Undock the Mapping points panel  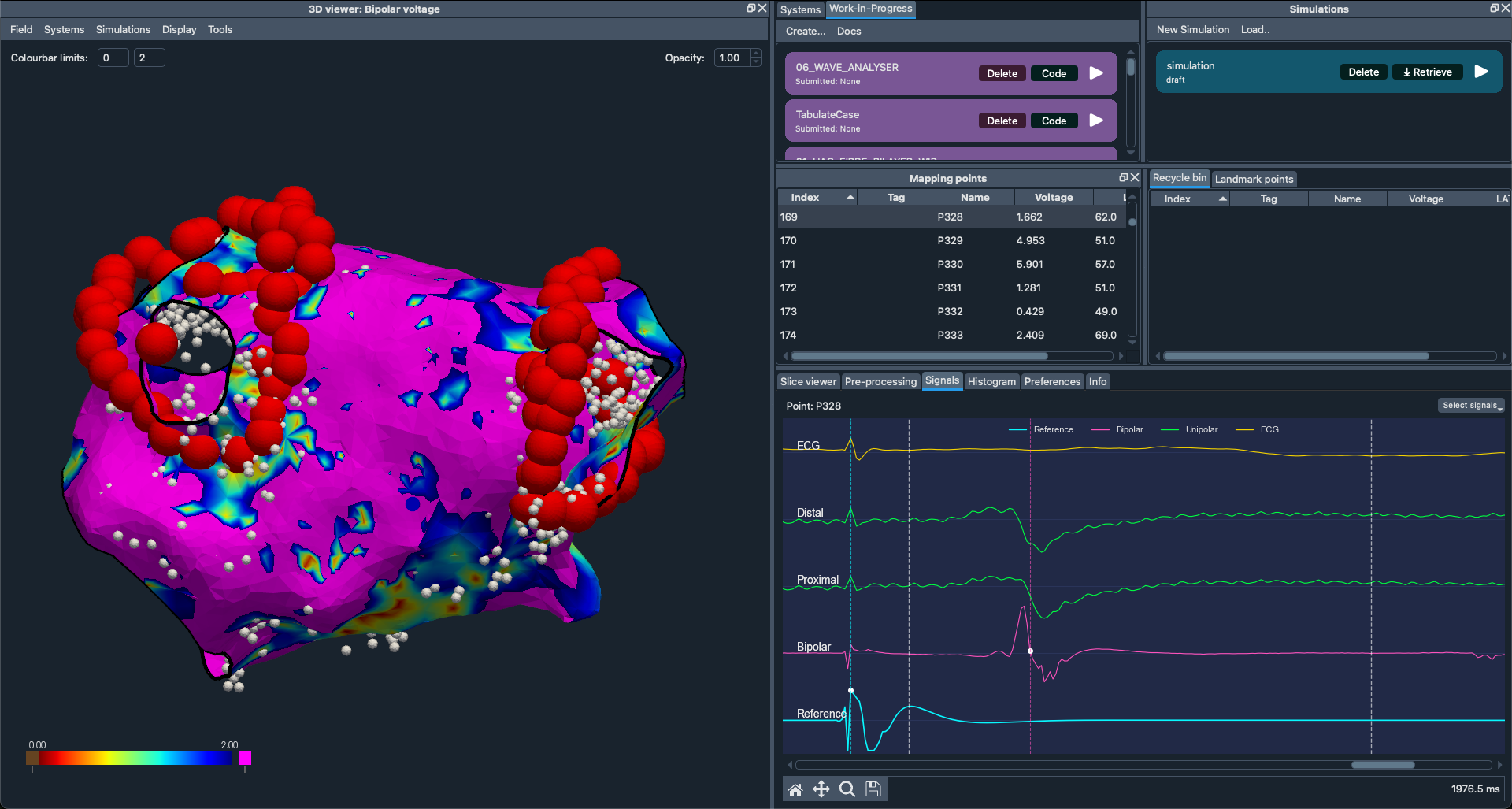click(1124, 178)
